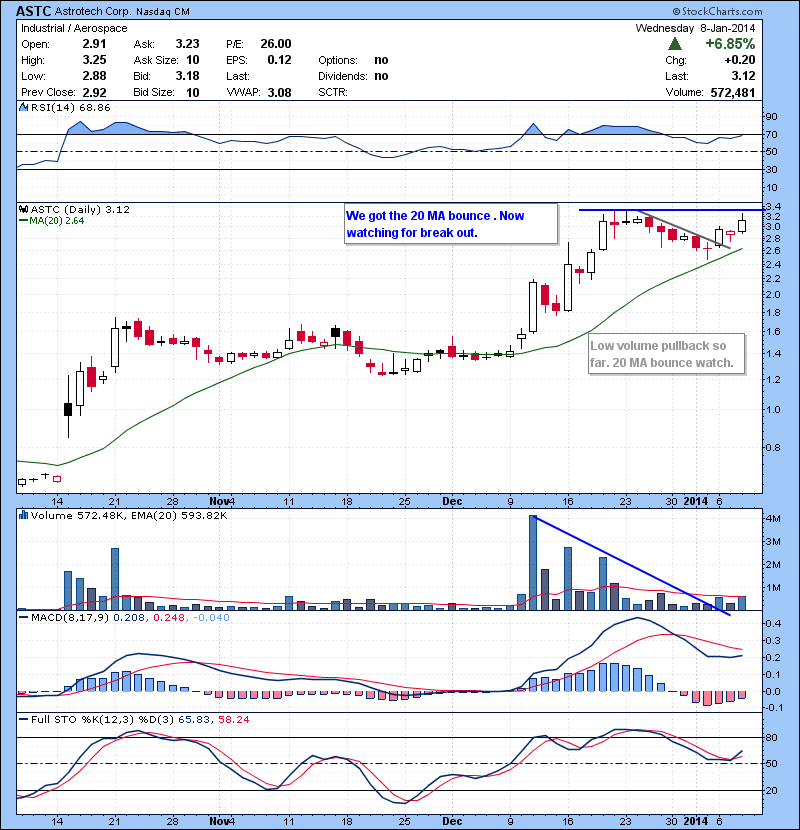The height and width of the screenshot is (830, 800).
Task: Open the StockCharts.com copyright text
Action: [x=717, y=11]
